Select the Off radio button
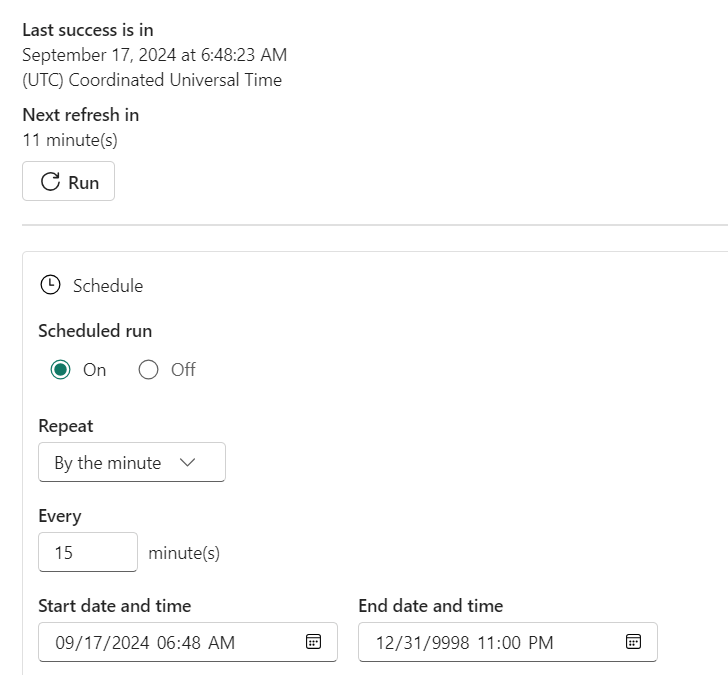 (149, 369)
